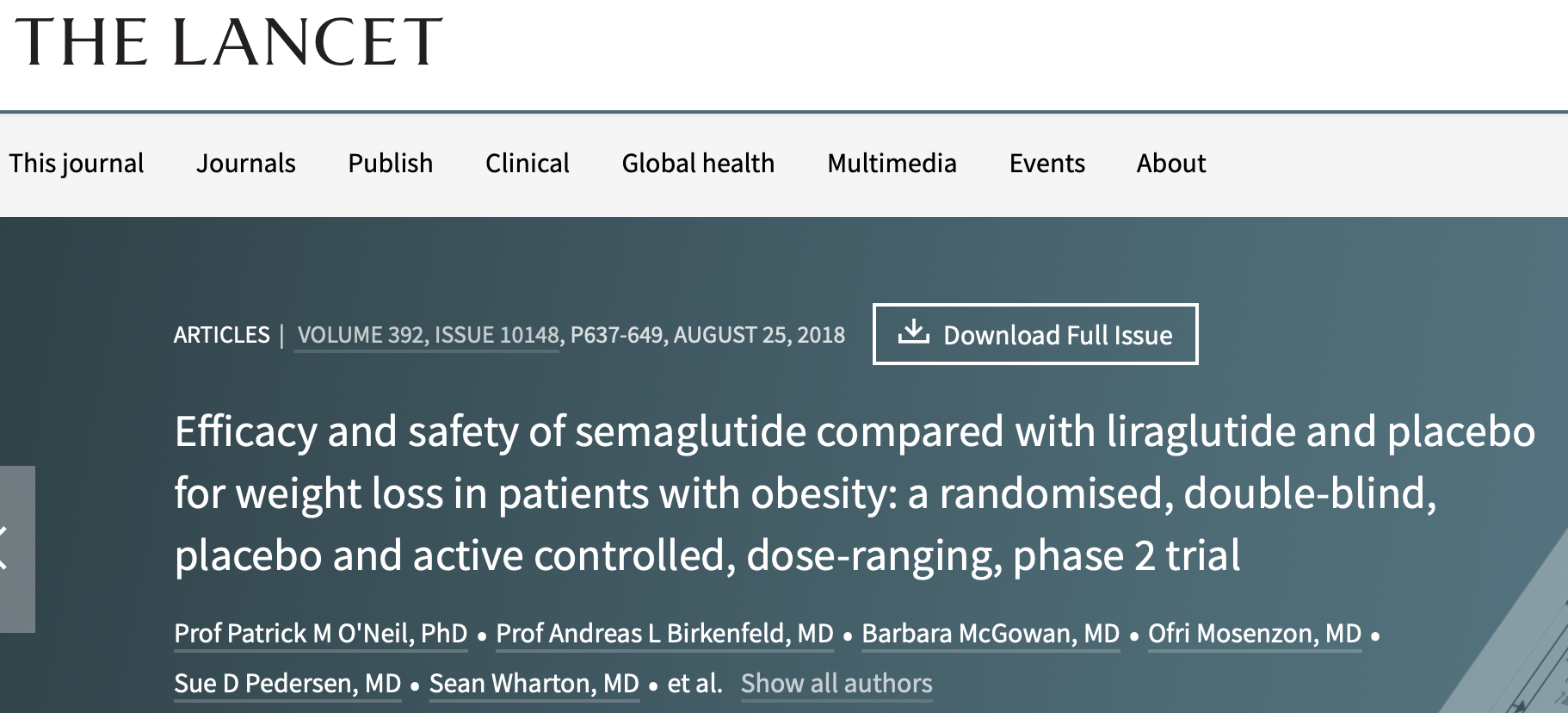Open the About menu
This screenshot has width=1568, height=713.
[1170, 164]
